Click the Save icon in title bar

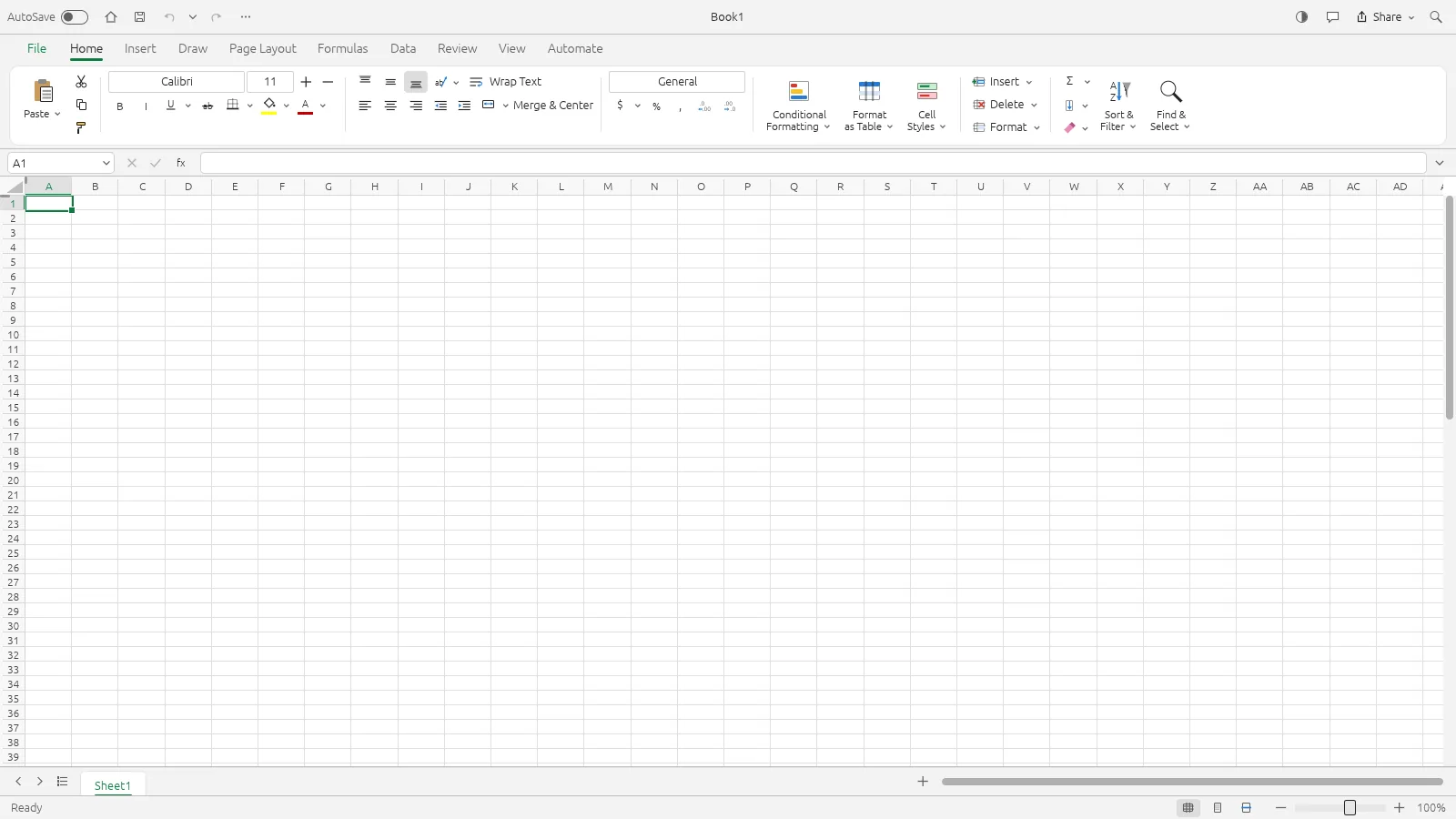coord(139,16)
